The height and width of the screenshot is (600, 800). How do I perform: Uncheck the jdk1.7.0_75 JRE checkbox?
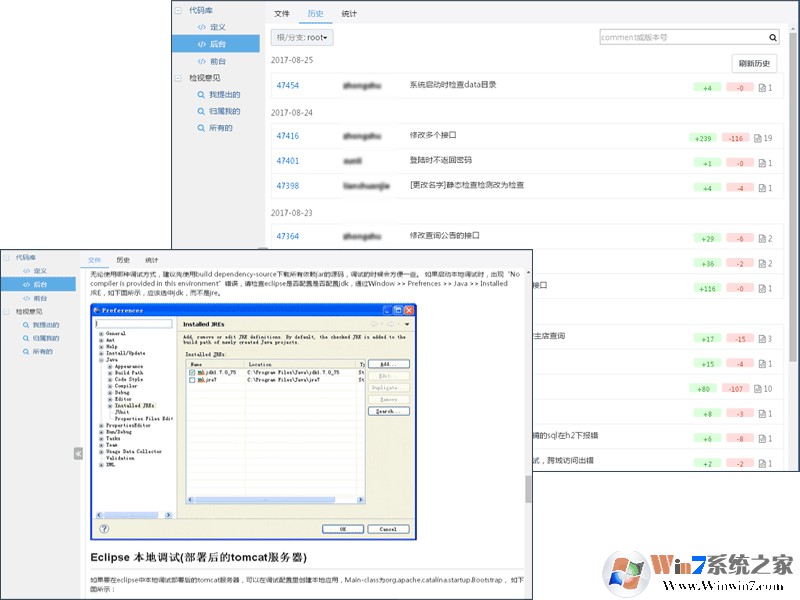pos(193,372)
